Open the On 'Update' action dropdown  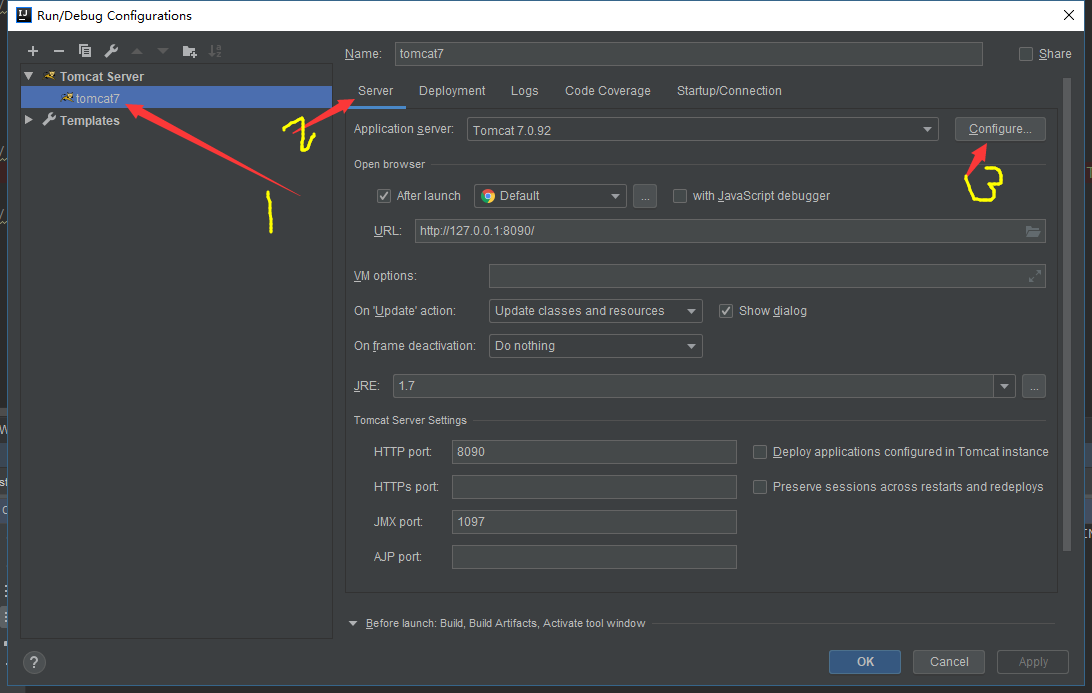tap(692, 311)
